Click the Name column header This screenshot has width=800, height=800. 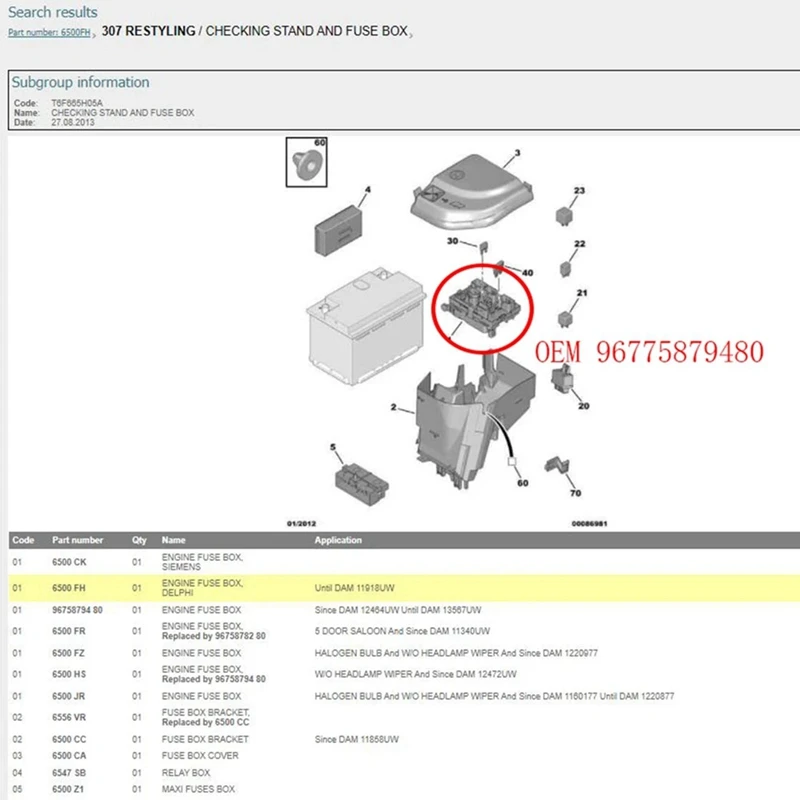[173, 540]
